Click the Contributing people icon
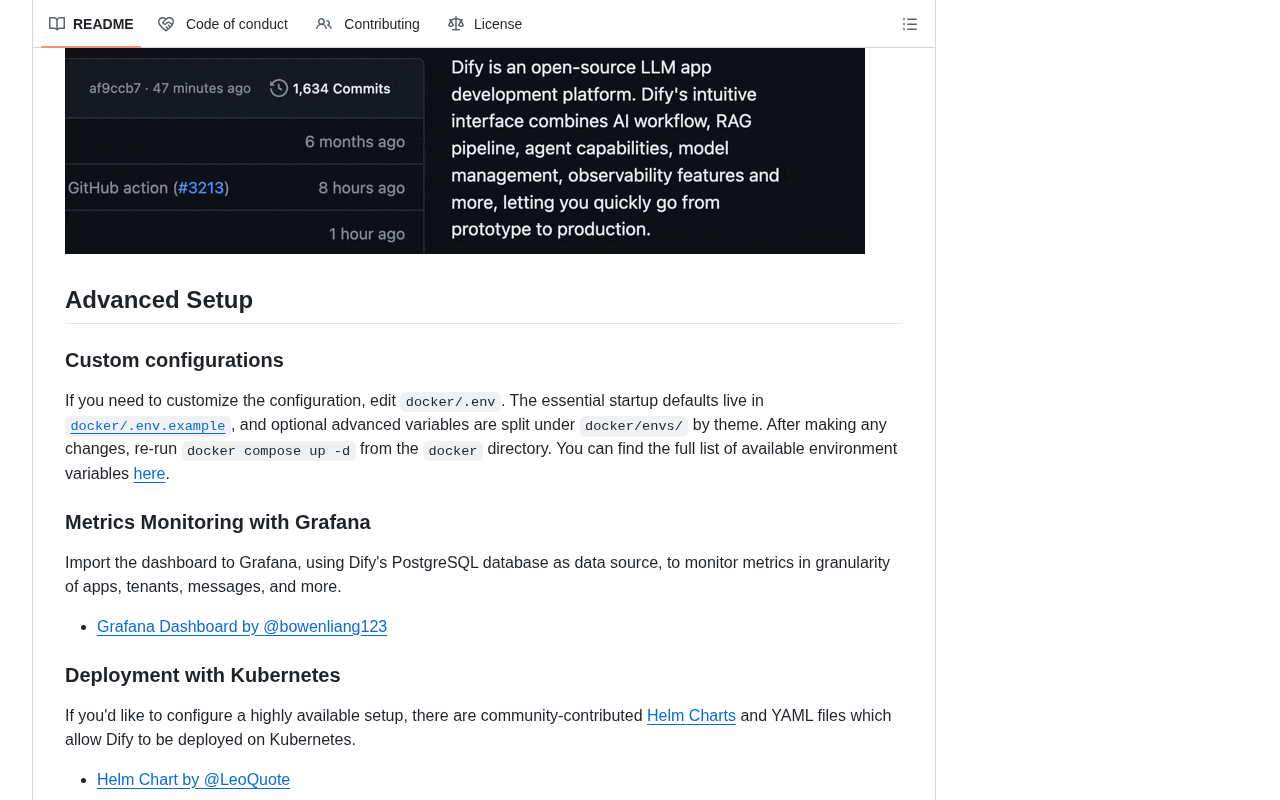Viewport: 1280px width, 800px height. 324,24
